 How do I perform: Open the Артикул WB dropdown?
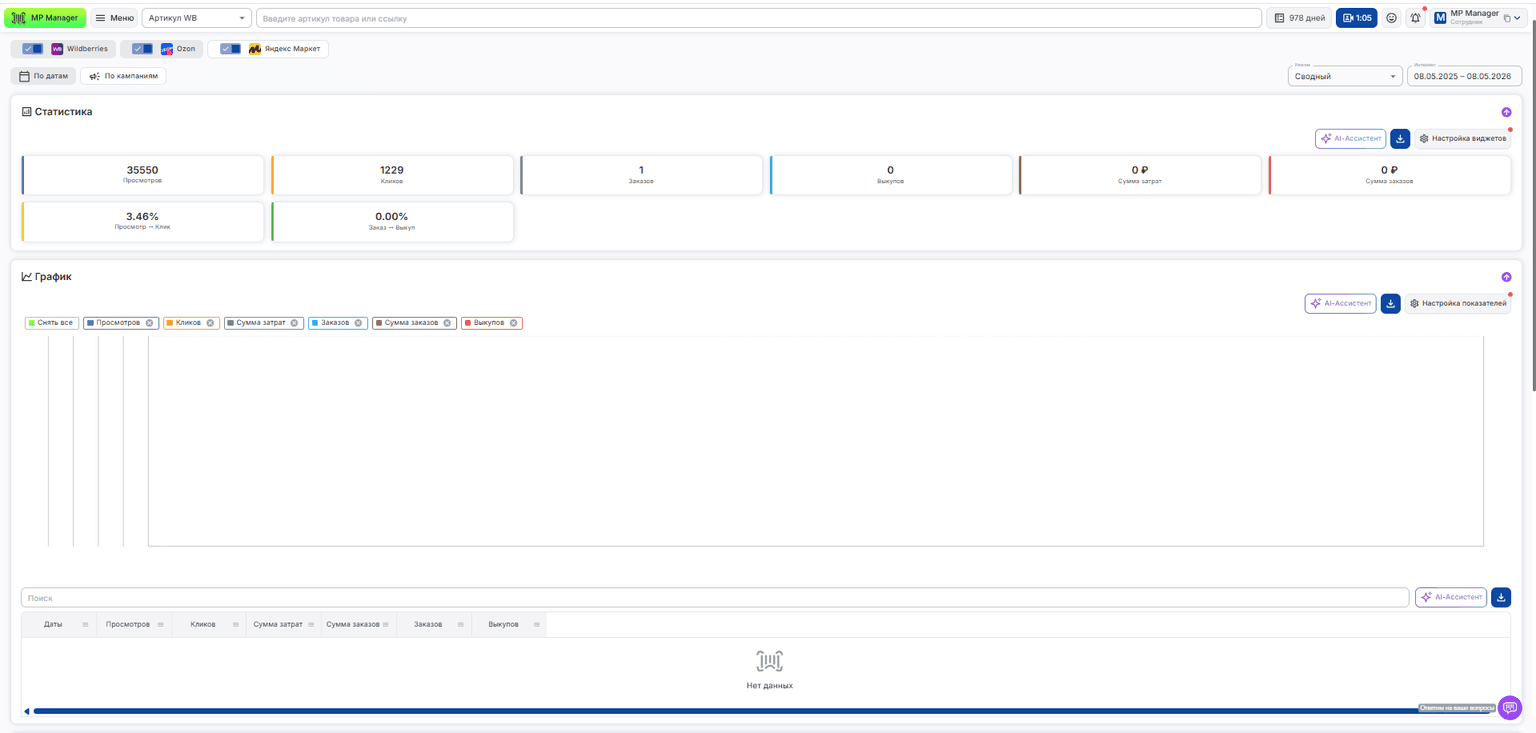point(197,18)
